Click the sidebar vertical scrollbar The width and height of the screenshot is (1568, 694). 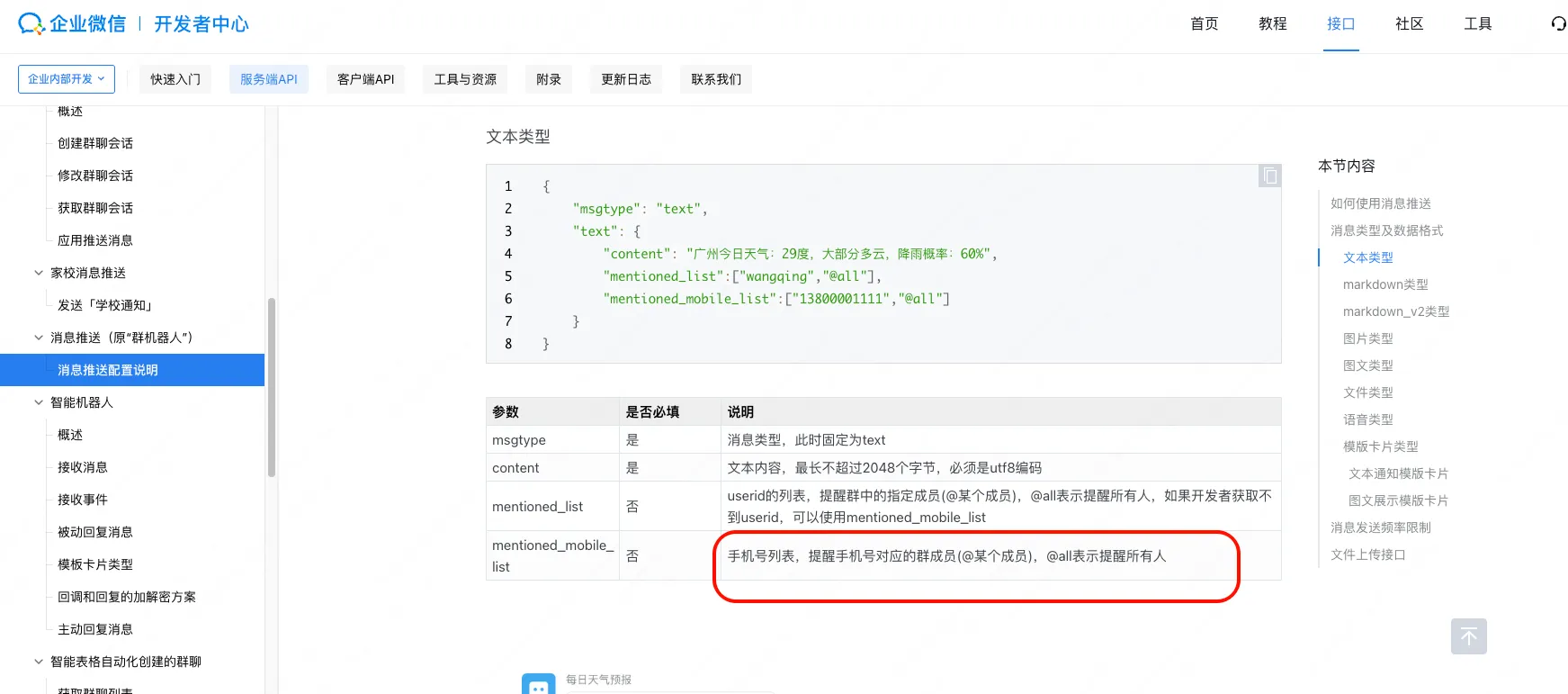point(272,387)
